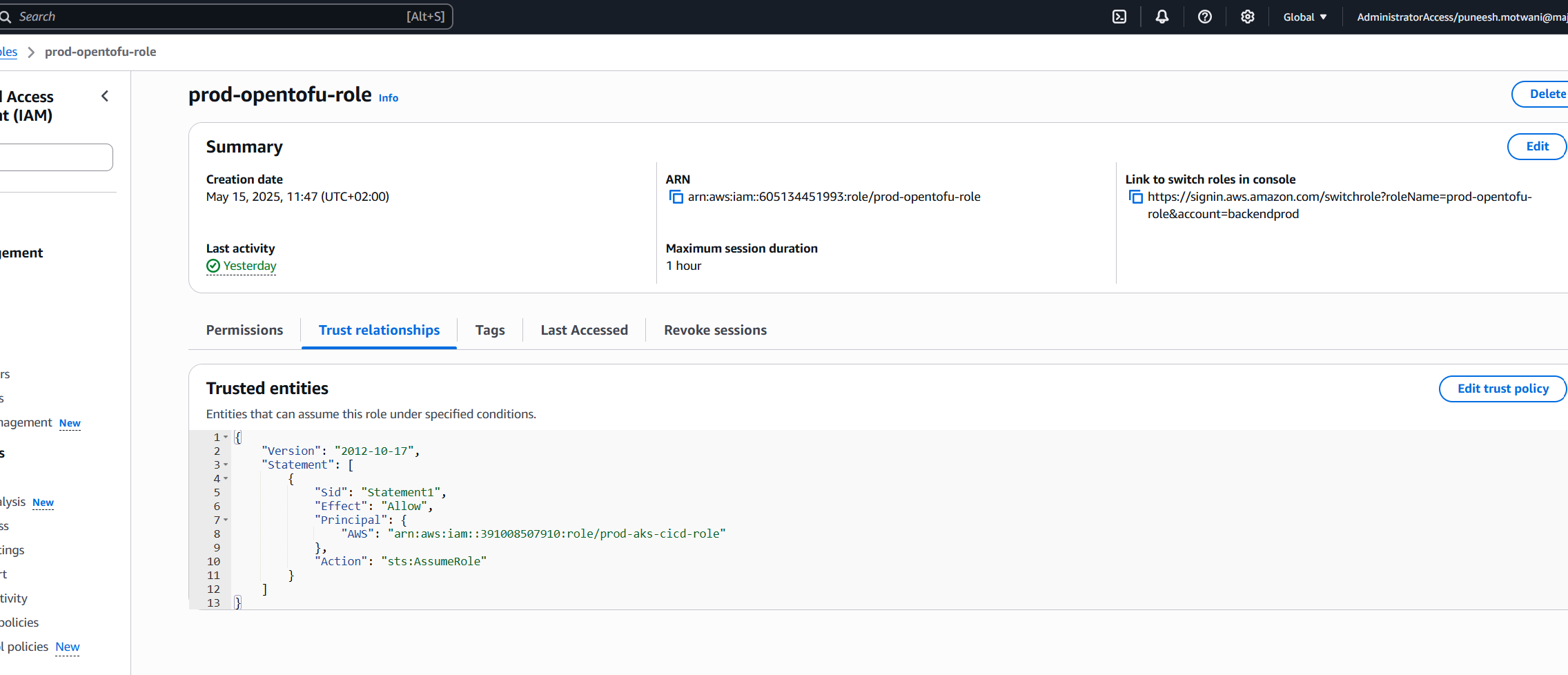Copy the switch role link icon

(1135, 197)
